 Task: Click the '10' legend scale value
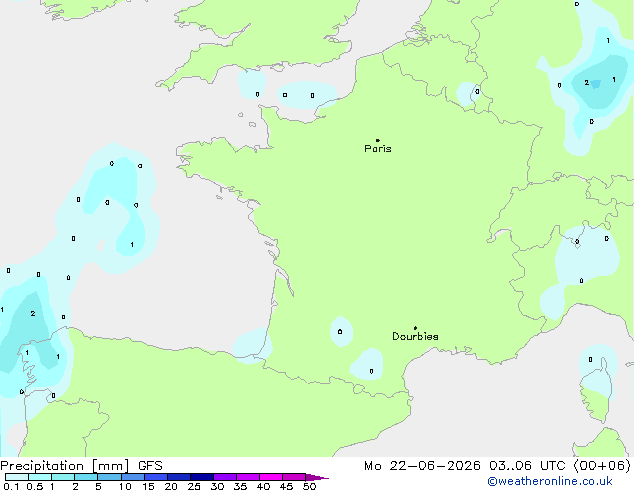tap(125, 486)
